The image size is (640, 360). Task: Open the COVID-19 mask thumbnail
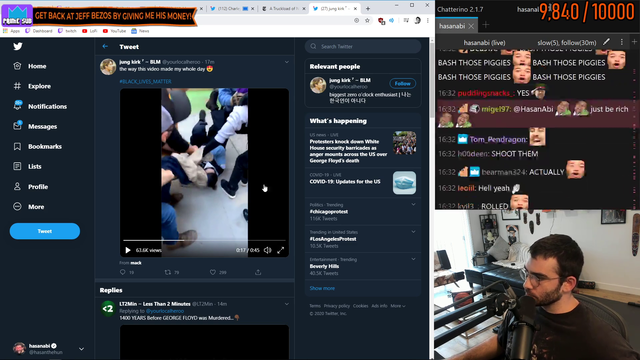(x=404, y=182)
